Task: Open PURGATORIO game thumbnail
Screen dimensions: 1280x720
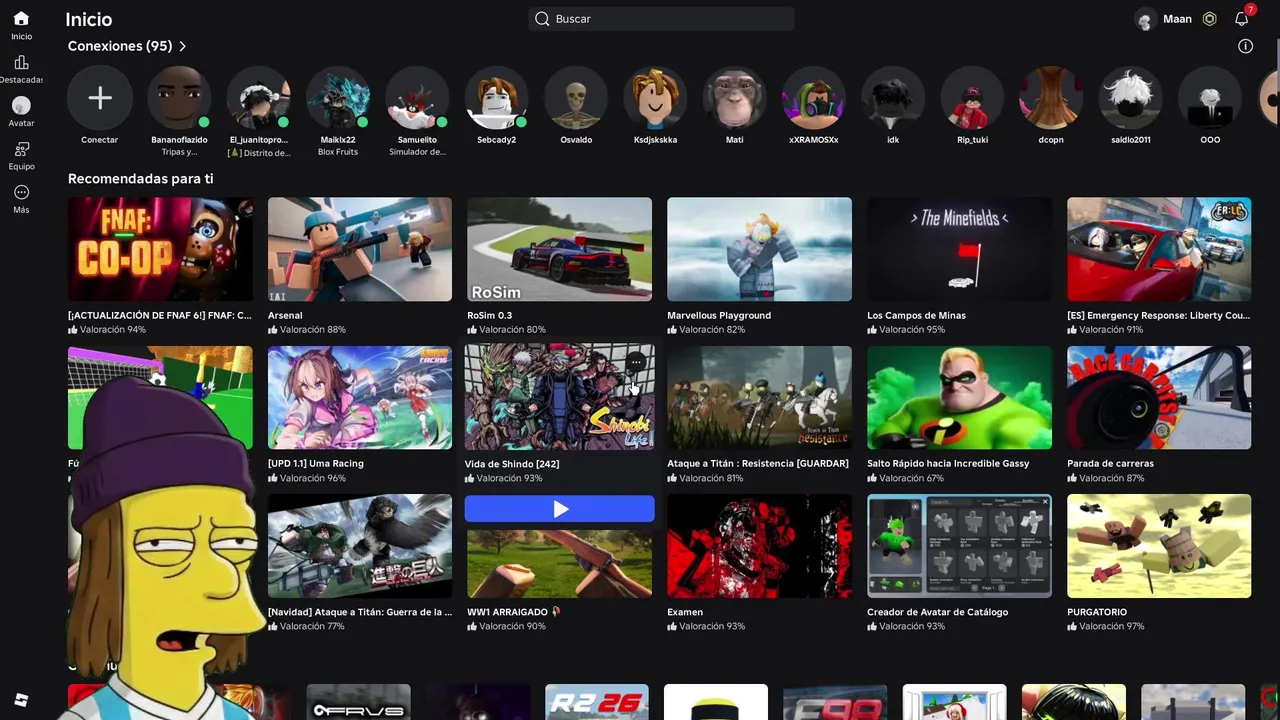Action: point(1159,546)
